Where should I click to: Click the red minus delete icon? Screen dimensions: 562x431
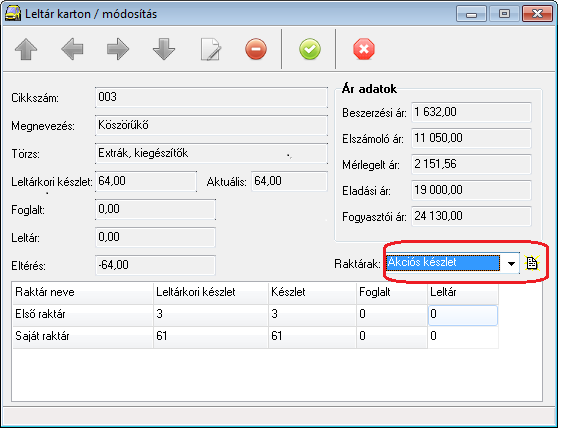click(256, 49)
